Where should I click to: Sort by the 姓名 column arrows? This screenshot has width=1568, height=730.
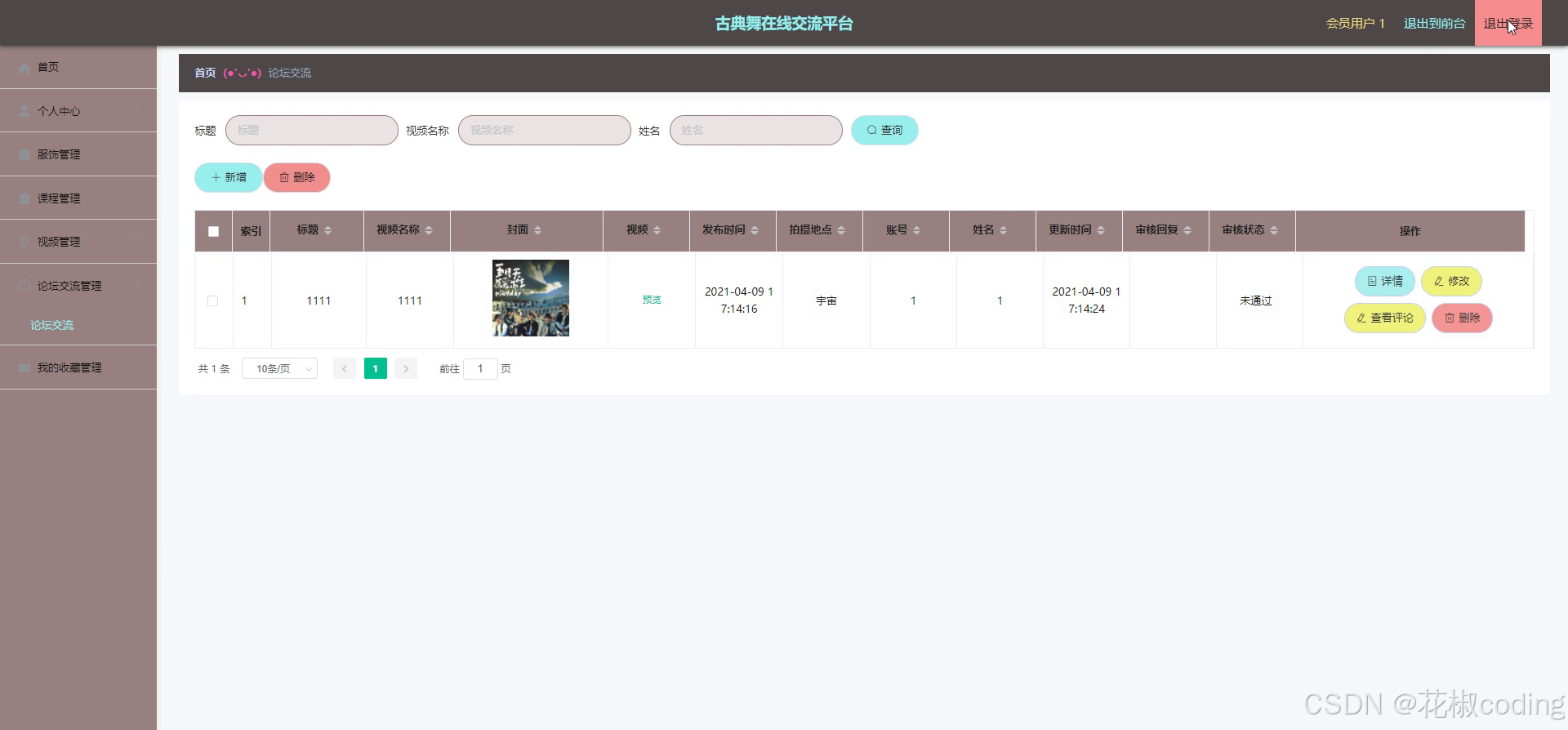(x=1003, y=230)
